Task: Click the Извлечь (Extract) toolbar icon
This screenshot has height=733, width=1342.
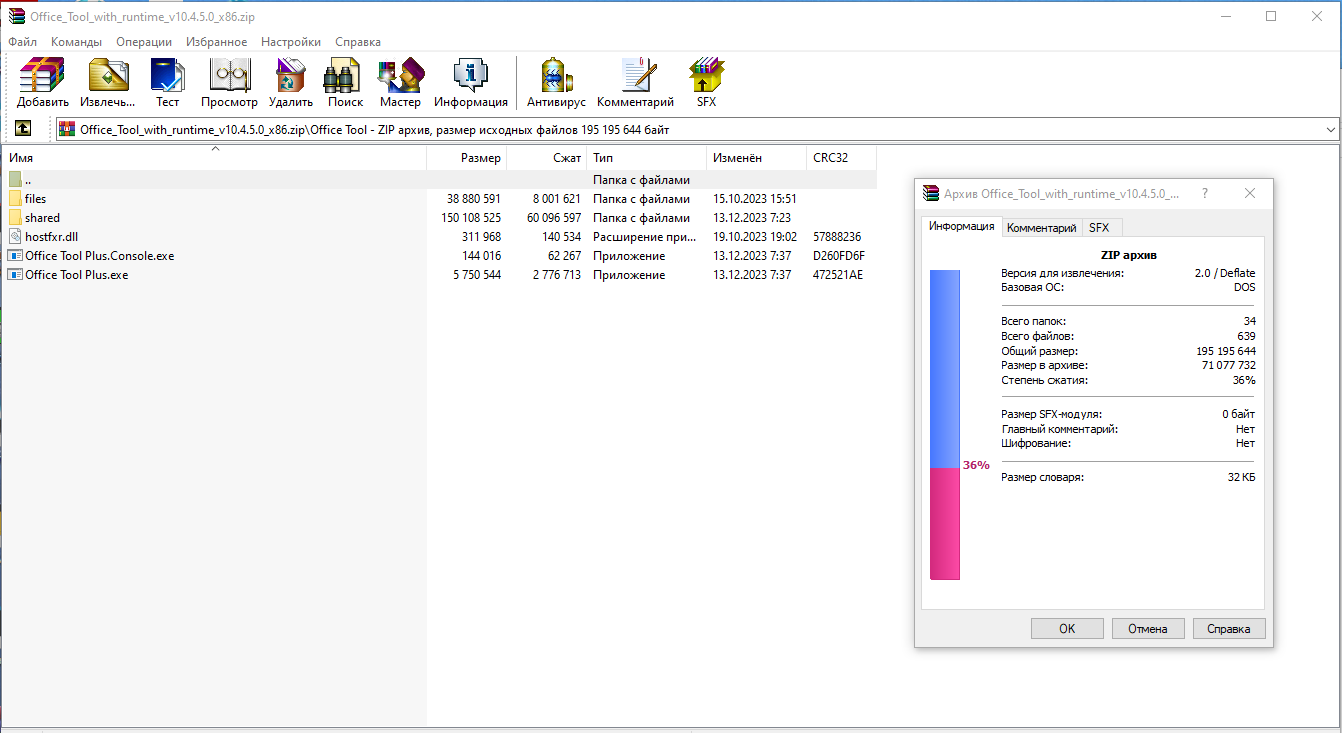Action: click(108, 82)
